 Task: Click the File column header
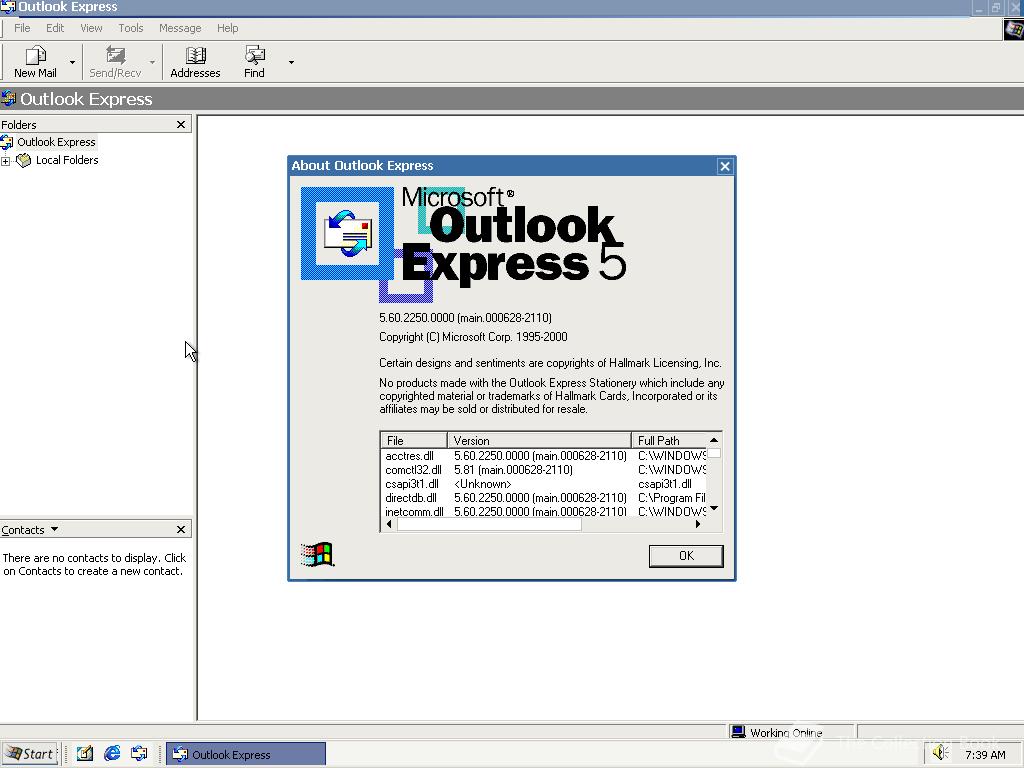click(x=413, y=440)
